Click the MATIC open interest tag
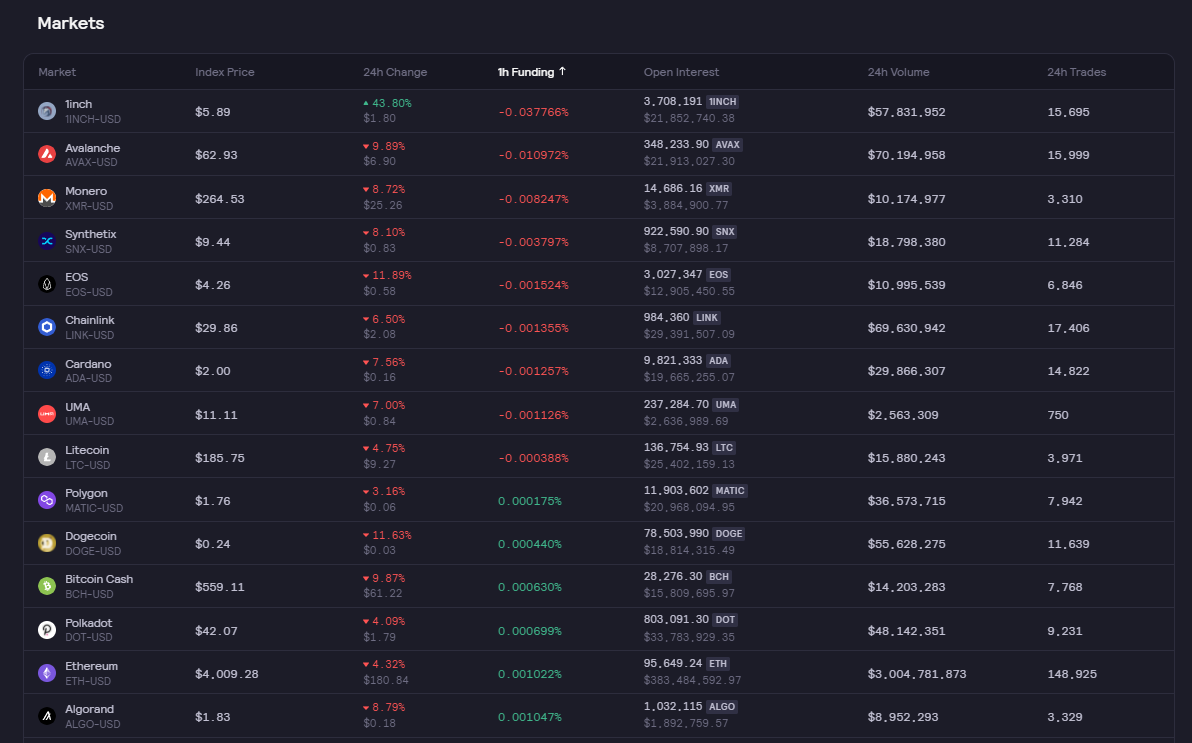Viewport: 1192px width, 743px height. pyautogui.click(x=730, y=491)
